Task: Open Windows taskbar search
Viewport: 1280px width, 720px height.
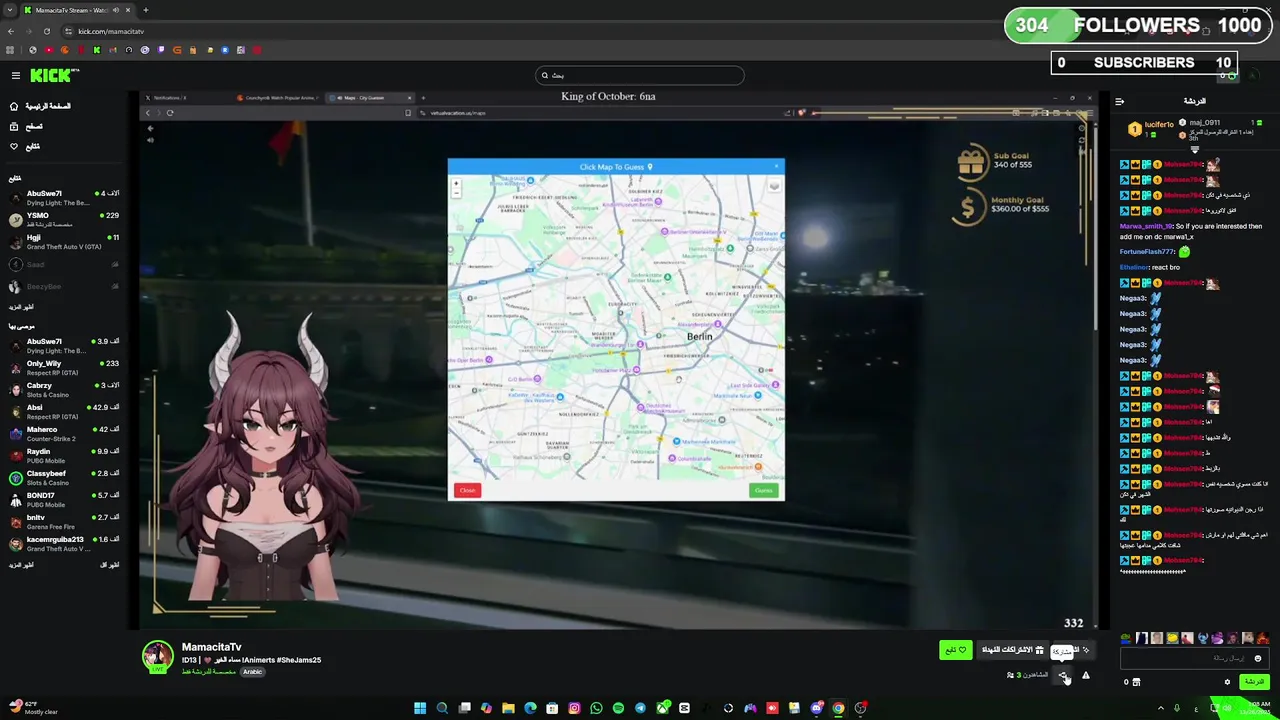Action: point(442,708)
